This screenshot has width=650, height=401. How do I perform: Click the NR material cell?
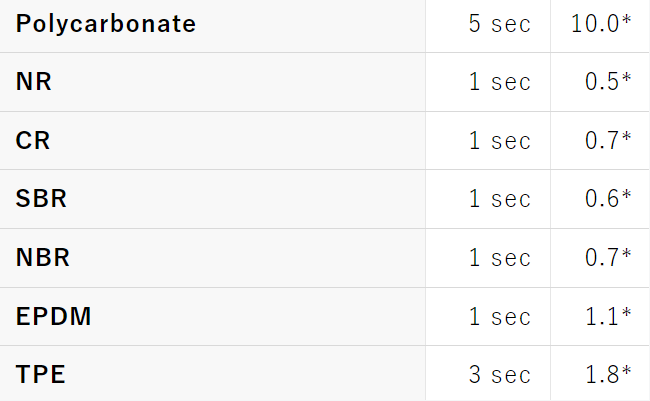point(212,82)
